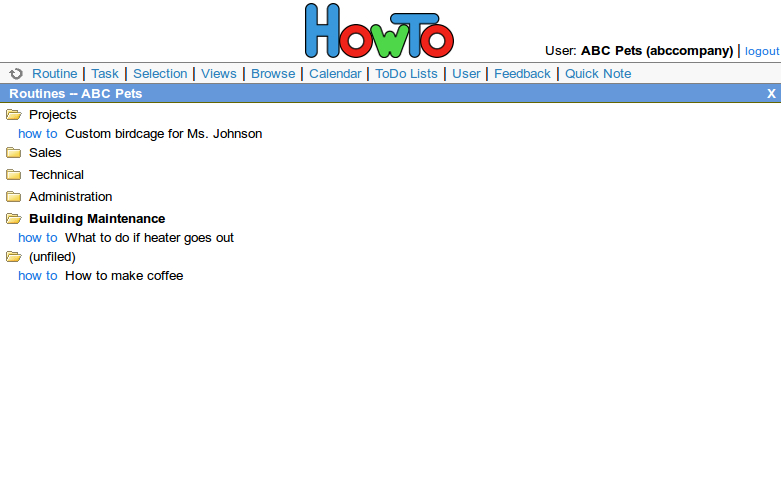
Task: Open how to for Custom birdcage routine
Action: point(38,134)
